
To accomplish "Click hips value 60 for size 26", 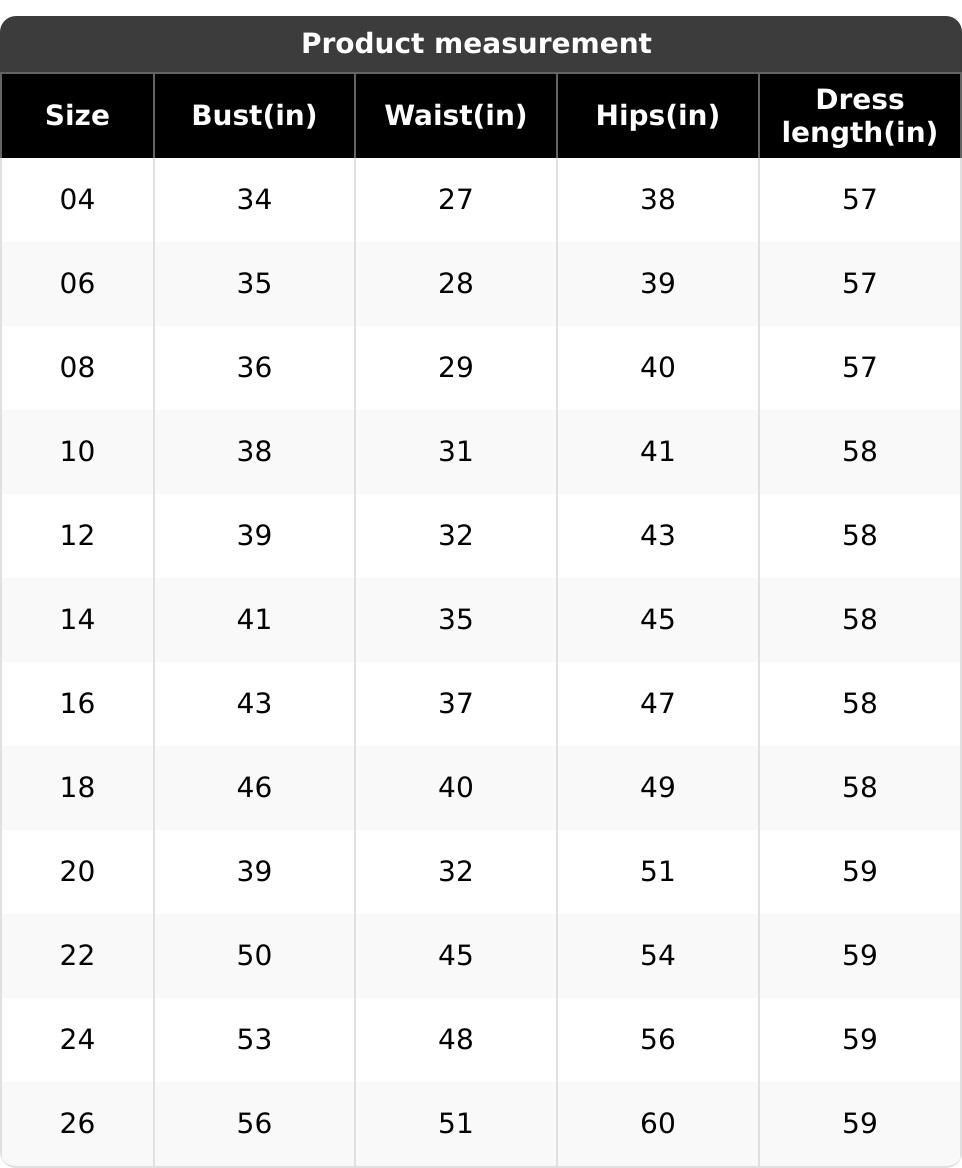I will 657,1124.
